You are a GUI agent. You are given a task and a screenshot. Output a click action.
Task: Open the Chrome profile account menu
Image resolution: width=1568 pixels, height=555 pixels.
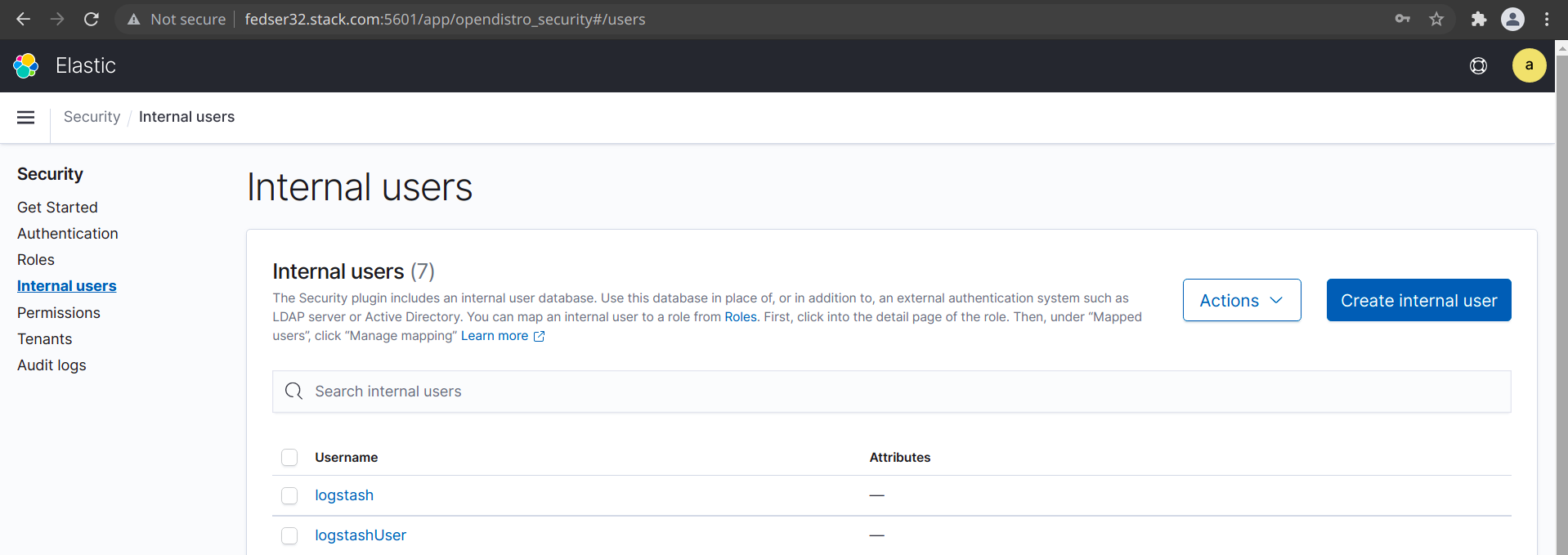tap(1512, 19)
